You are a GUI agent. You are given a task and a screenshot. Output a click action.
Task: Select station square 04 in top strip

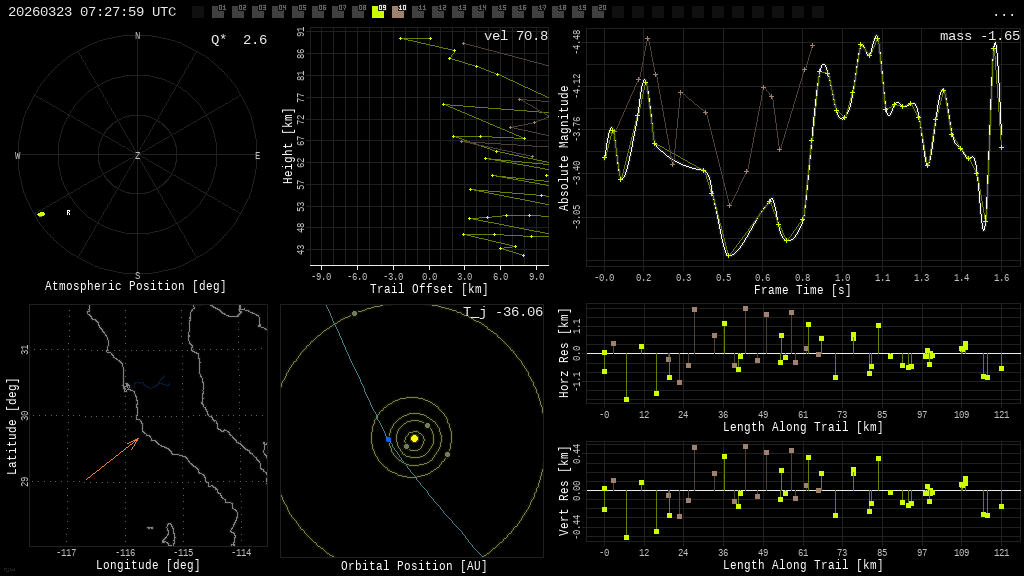pyautogui.click(x=278, y=12)
